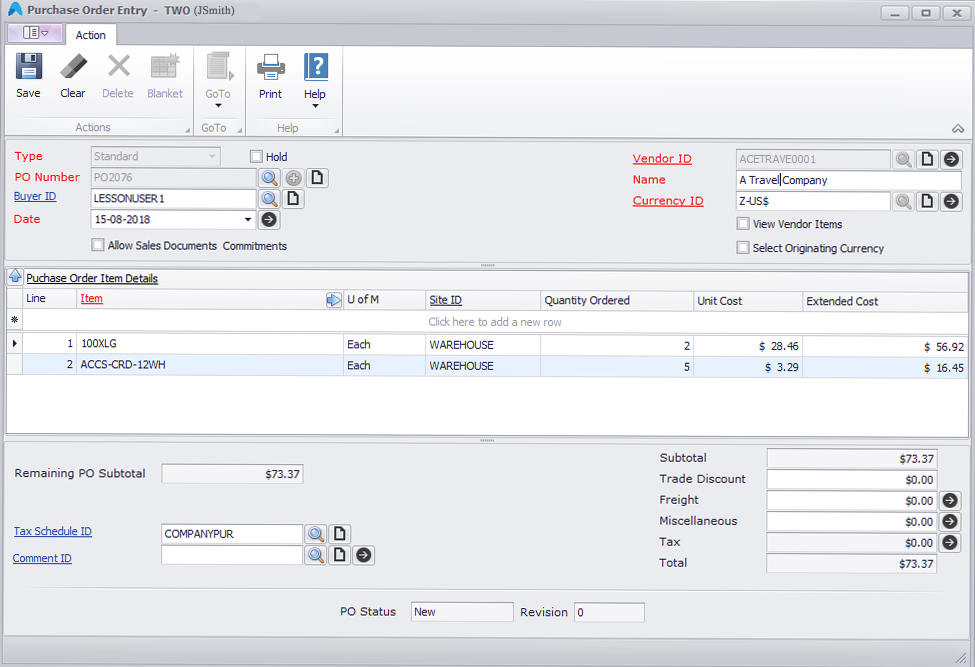Switch to the Action tab
This screenshot has height=667, width=975.
tap(91, 35)
